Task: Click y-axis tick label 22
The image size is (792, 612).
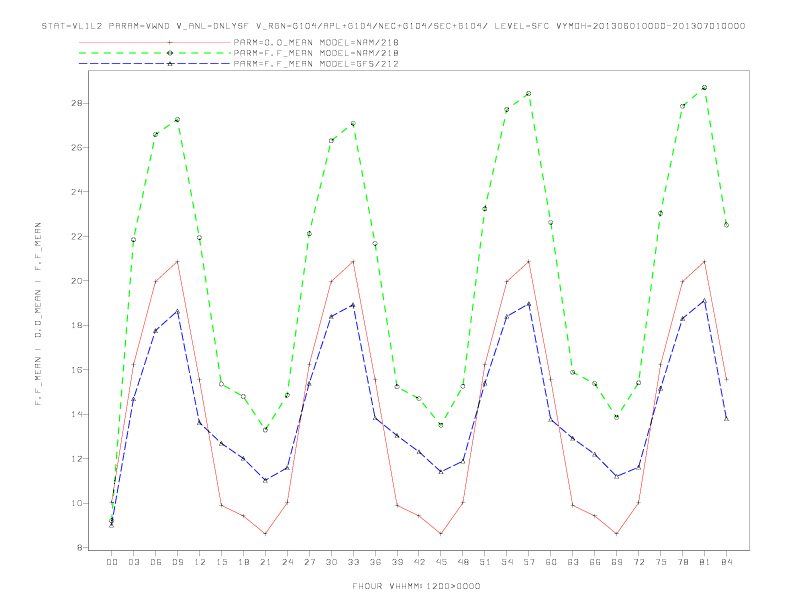Action: (x=78, y=236)
